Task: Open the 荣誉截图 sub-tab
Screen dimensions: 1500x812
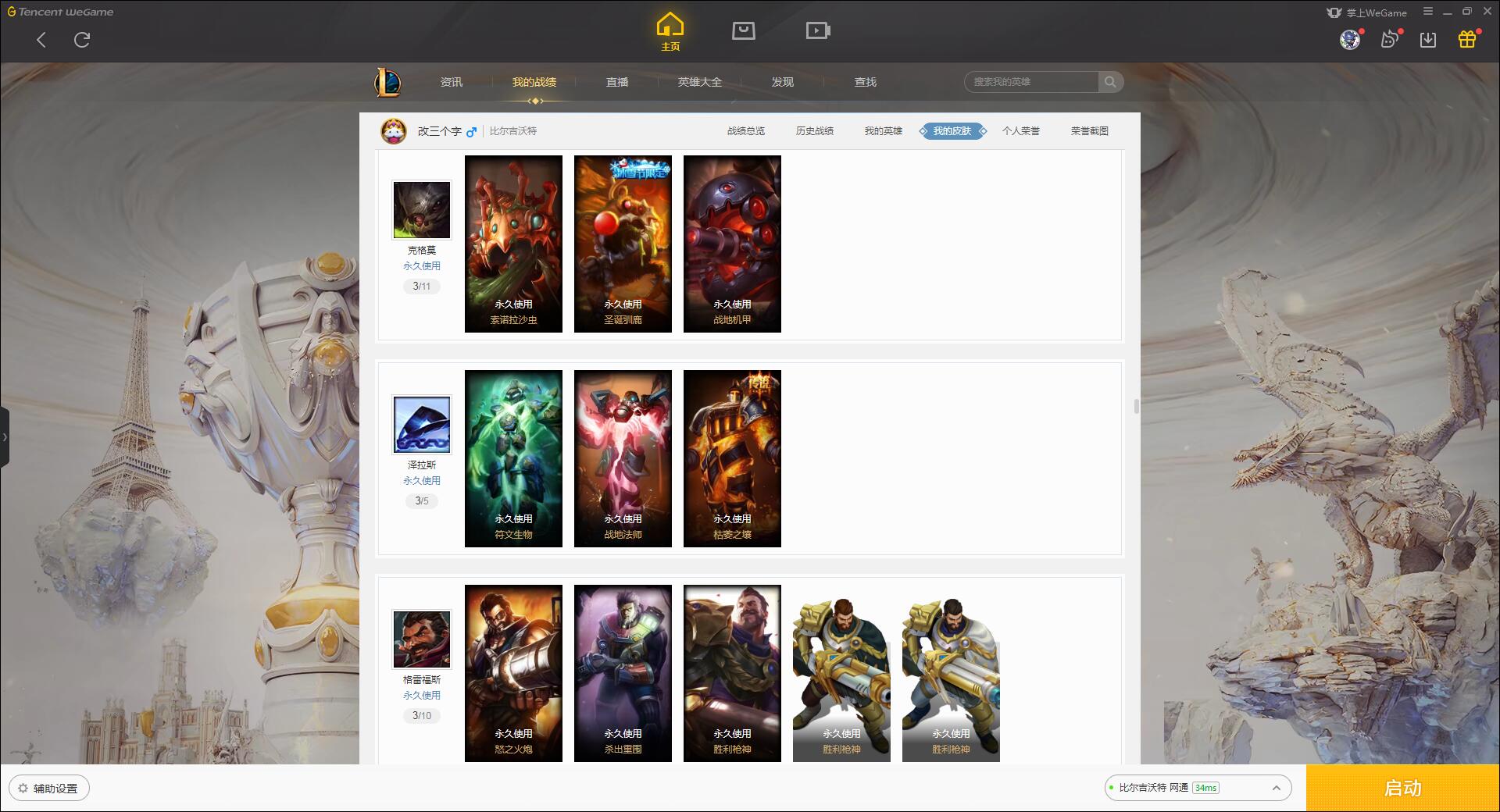Action: (x=1090, y=131)
